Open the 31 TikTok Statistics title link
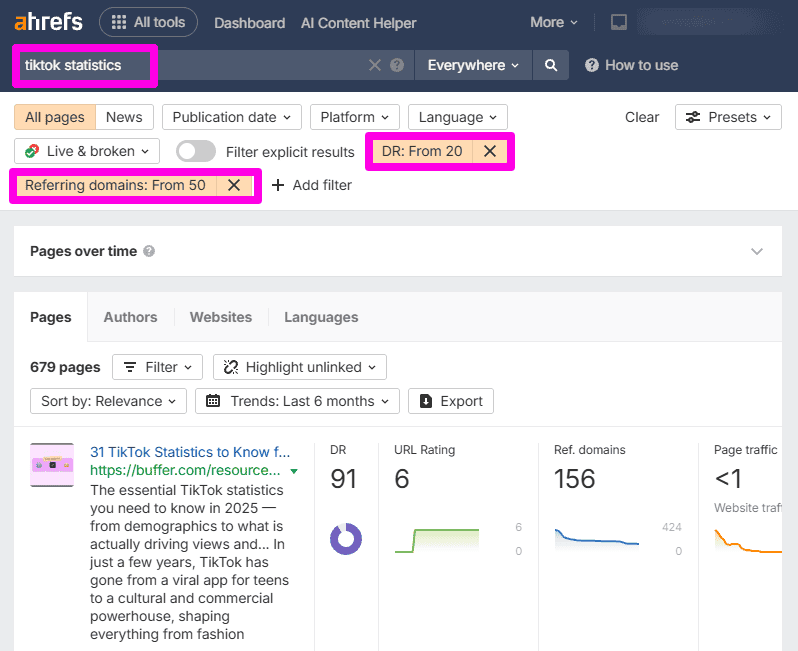This screenshot has height=651, width=798. coord(190,452)
